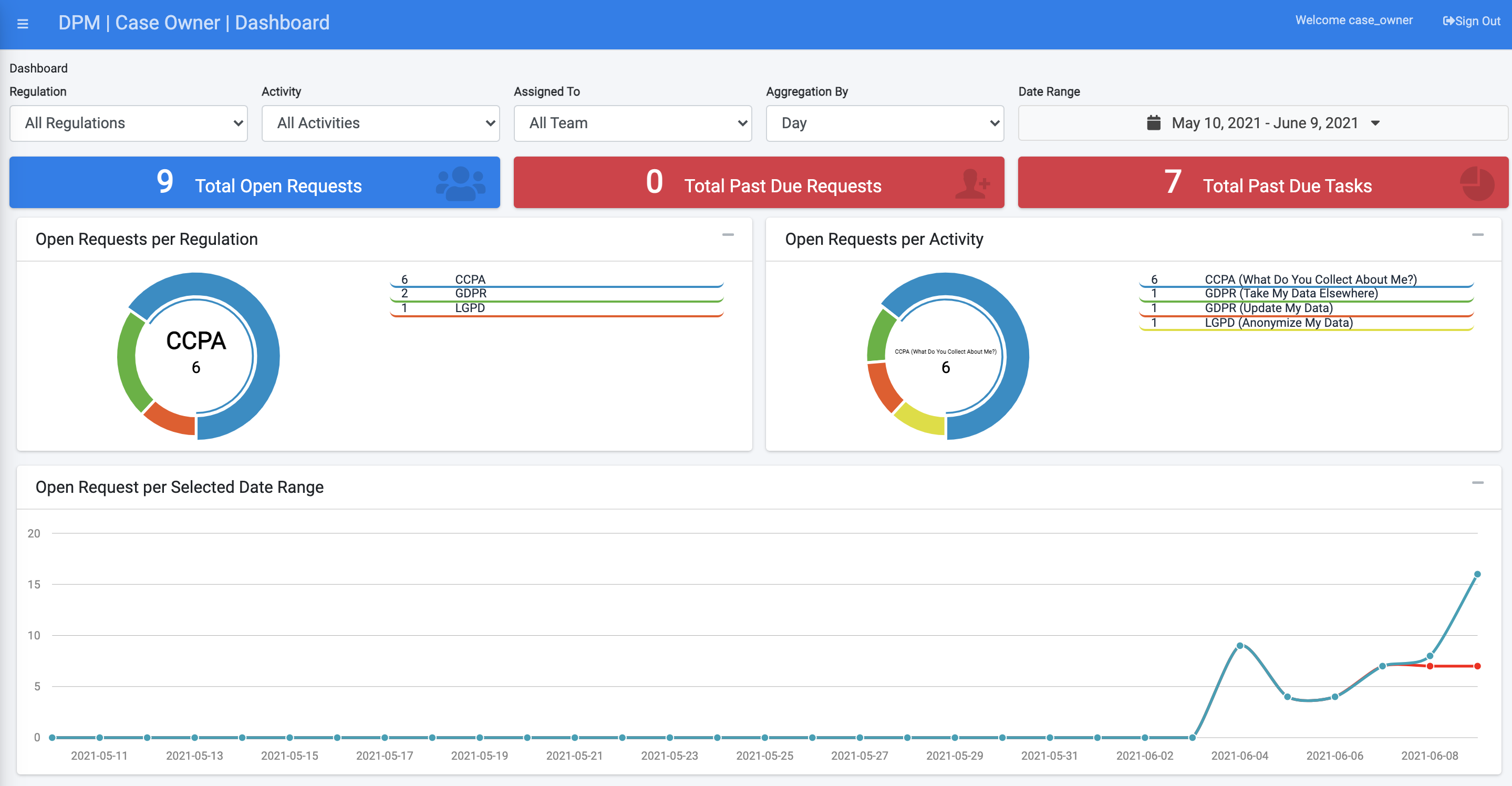Open the hamburger navigation menu
The width and height of the screenshot is (1512, 786).
pos(23,24)
